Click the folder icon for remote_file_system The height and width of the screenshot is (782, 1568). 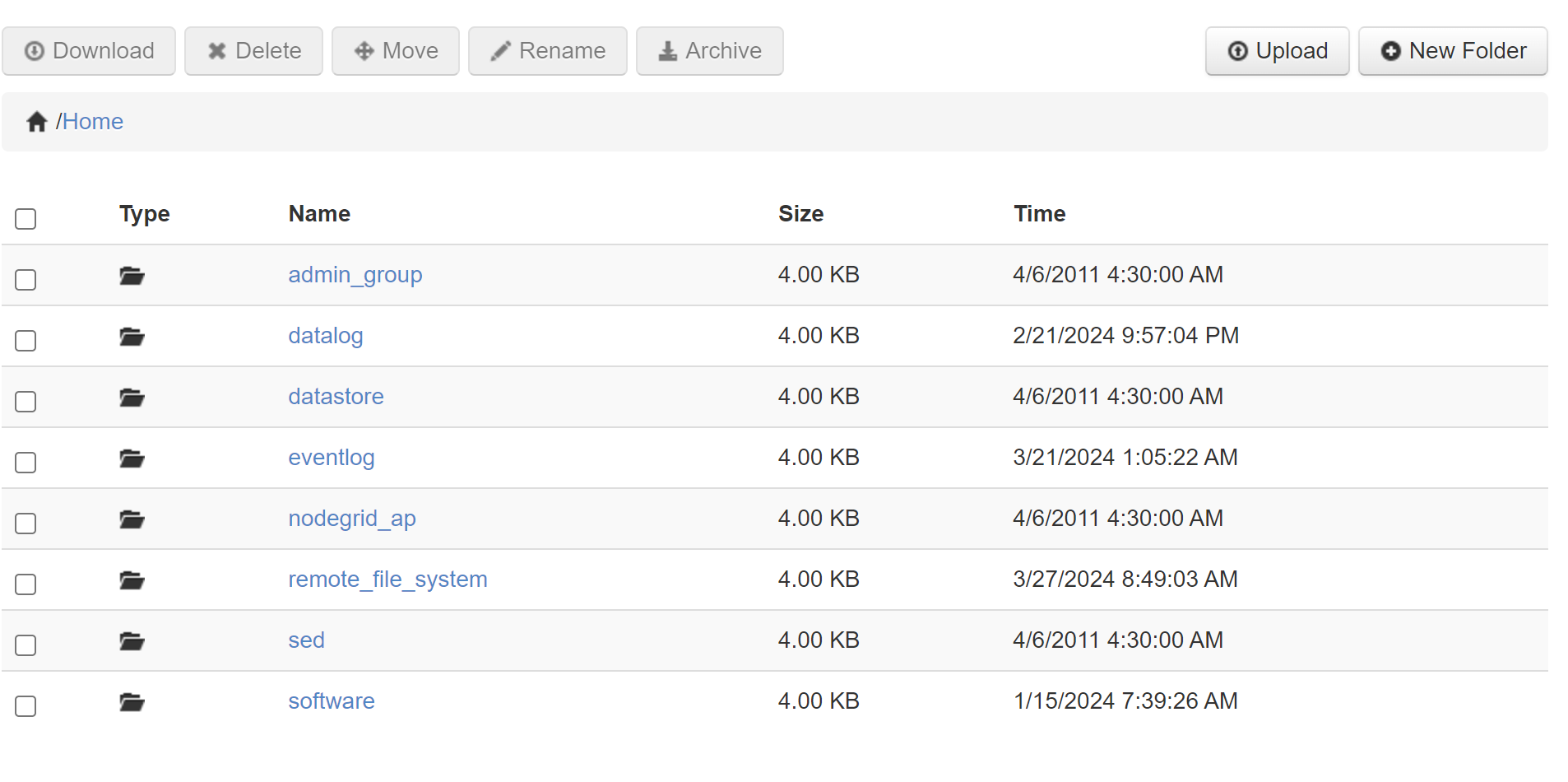coord(132,580)
